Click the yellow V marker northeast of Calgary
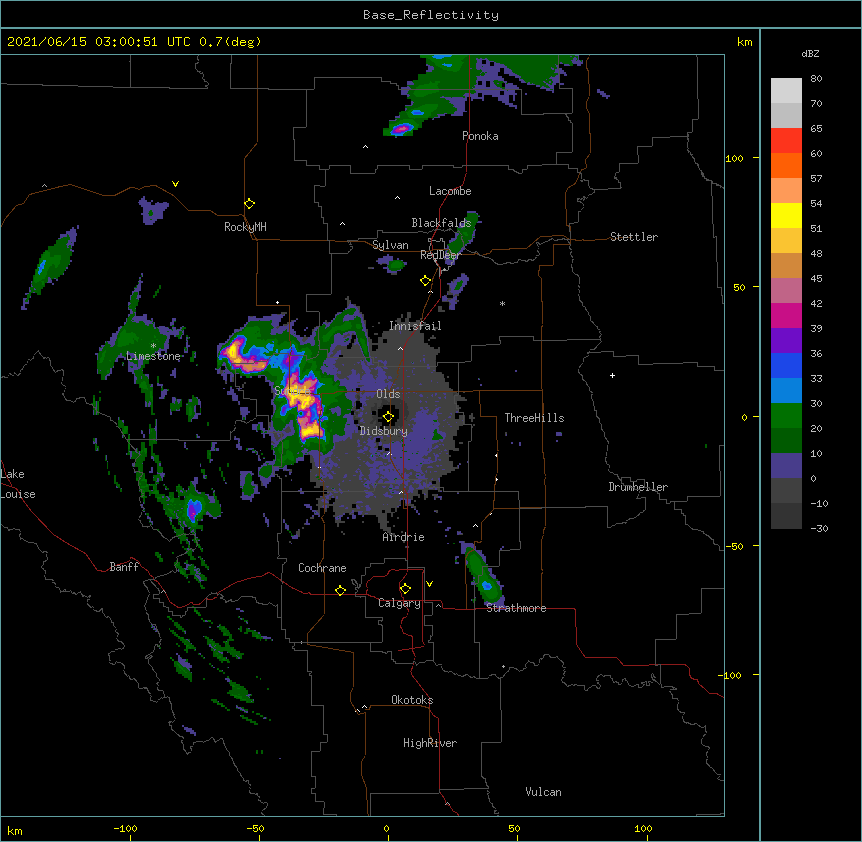Viewport: 862px width, 842px height. (429, 584)
